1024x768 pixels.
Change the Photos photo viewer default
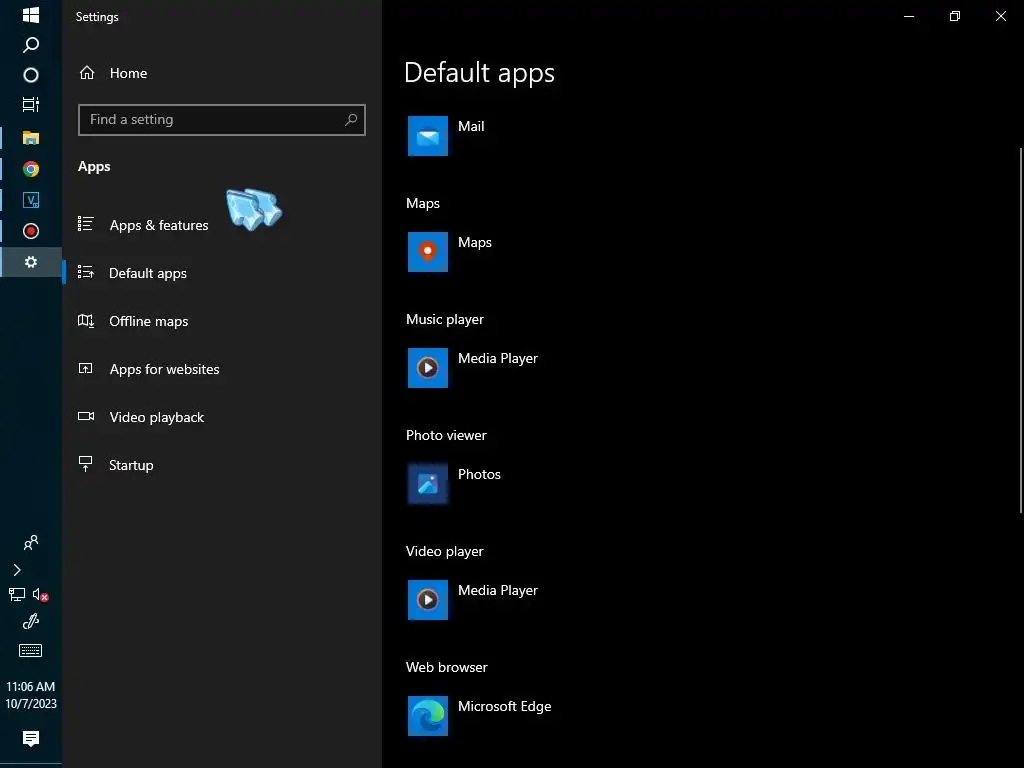(479, 475)
